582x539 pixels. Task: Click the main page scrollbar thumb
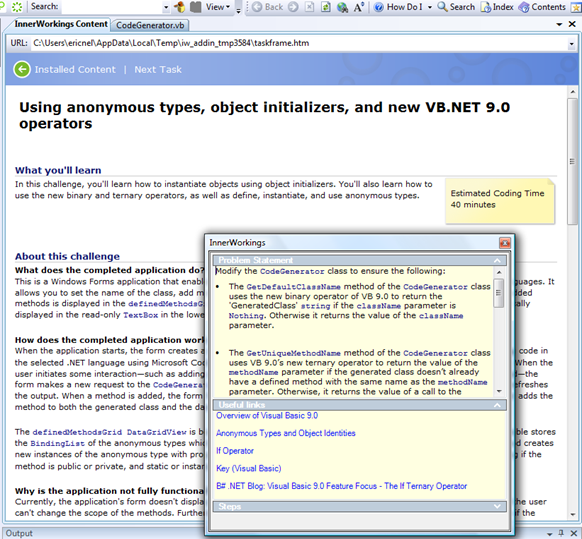[572, 161]
